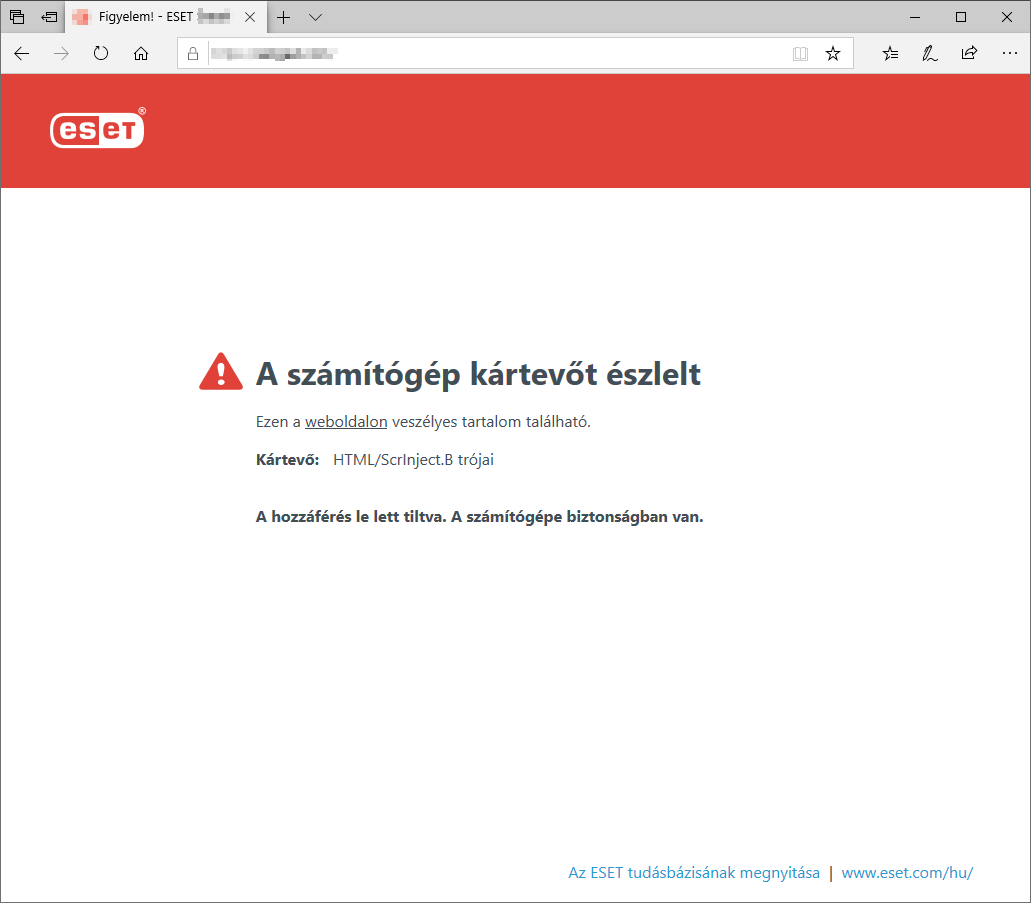The height and width of the screenshot is (903, 1031).
Task: Start a Web Note with the ink icon
Action: (x=929, y=53)
